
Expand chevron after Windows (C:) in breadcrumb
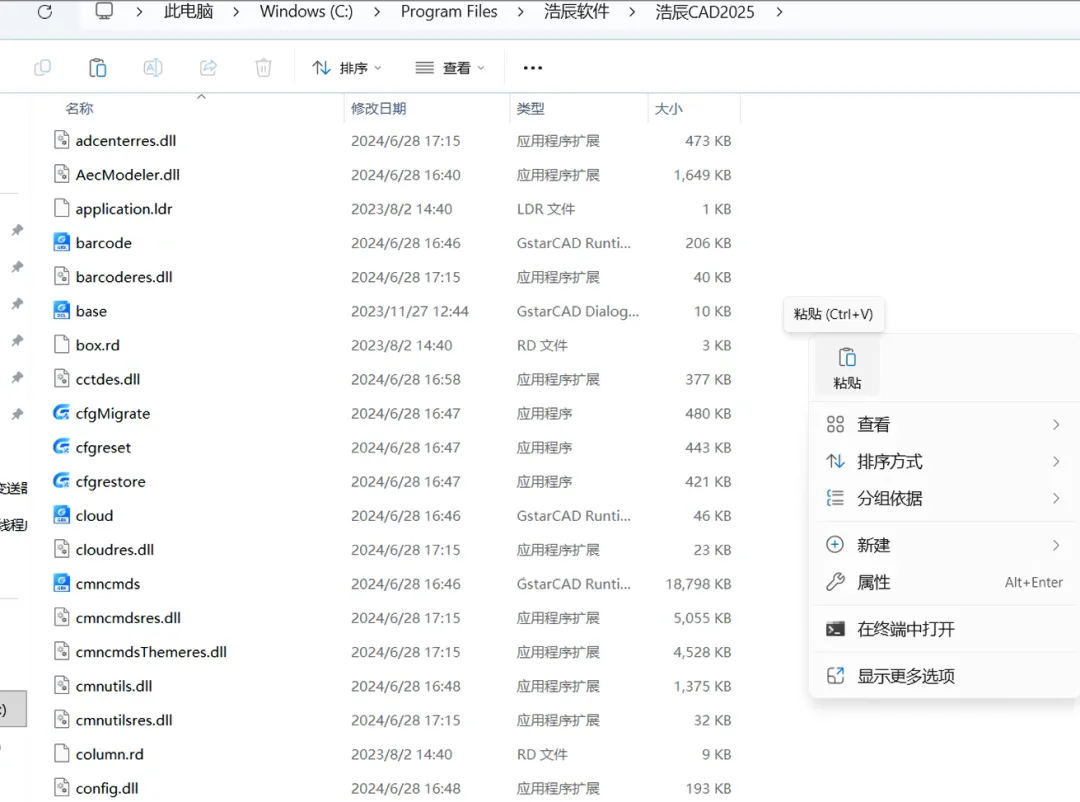pyautogui.click(x=377, y=12)
